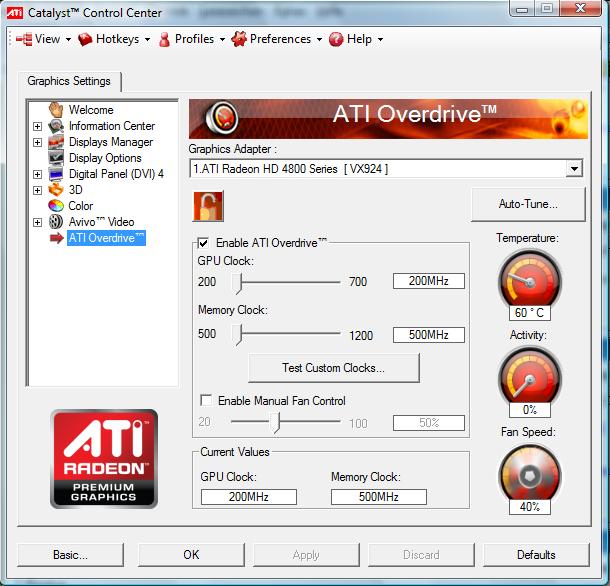Click the Information Center icon
This screenshot has height=586, width=610.
[56, 126]
